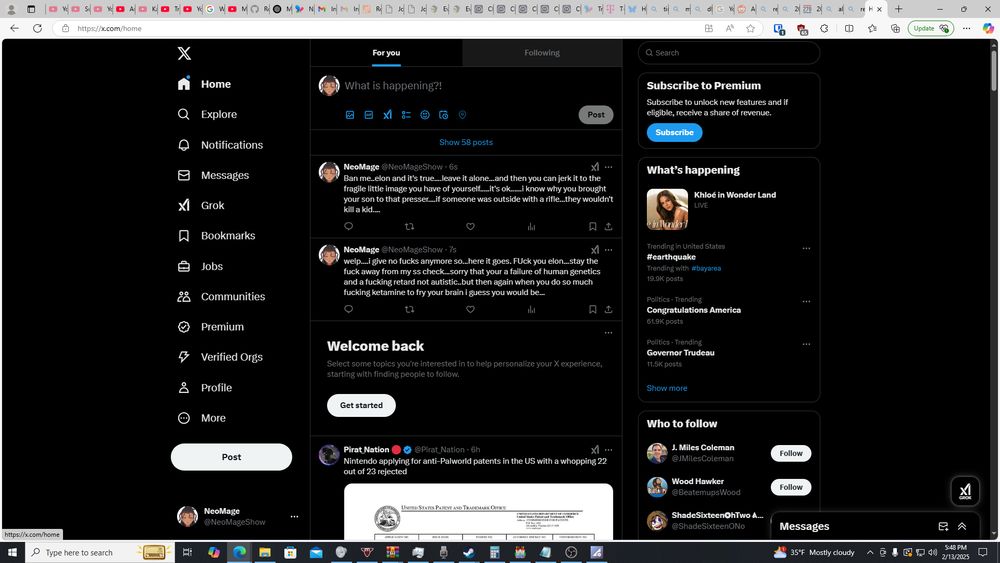
Task: Click the blue Subscribe button
Action: pos(674,133)
